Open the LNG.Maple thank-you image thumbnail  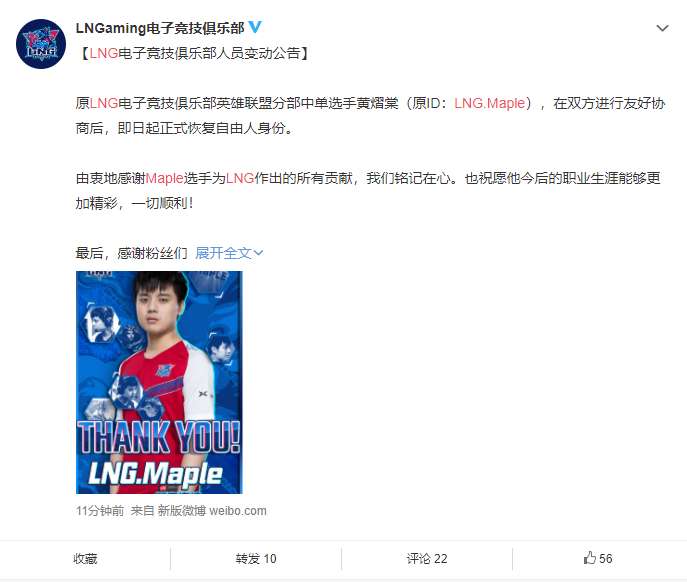pyautogui.click(x=159, y=382)
